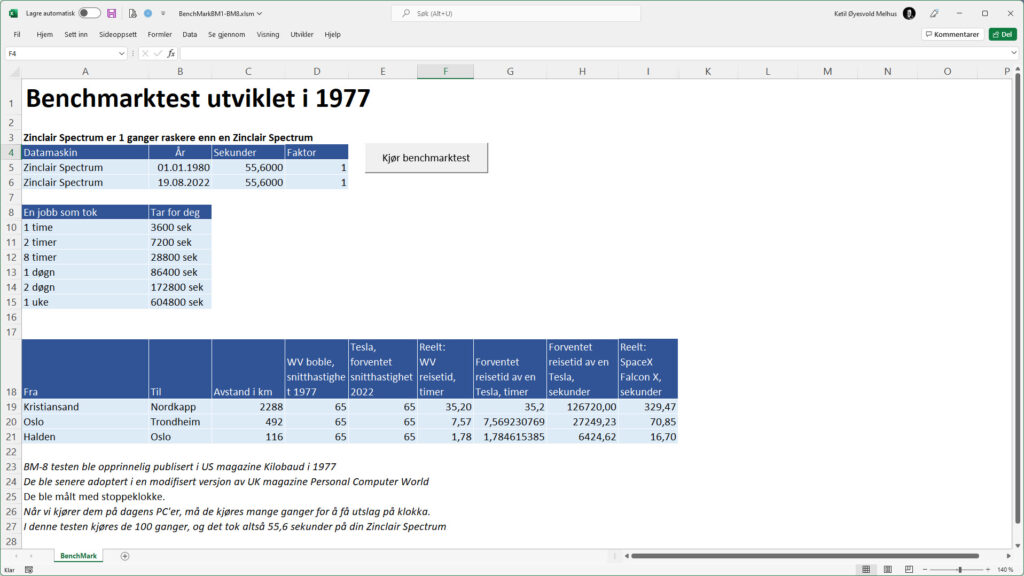Click the Trondheim cell
Viewport: 1024px width, 576px height.
click(x=180, y=421)
